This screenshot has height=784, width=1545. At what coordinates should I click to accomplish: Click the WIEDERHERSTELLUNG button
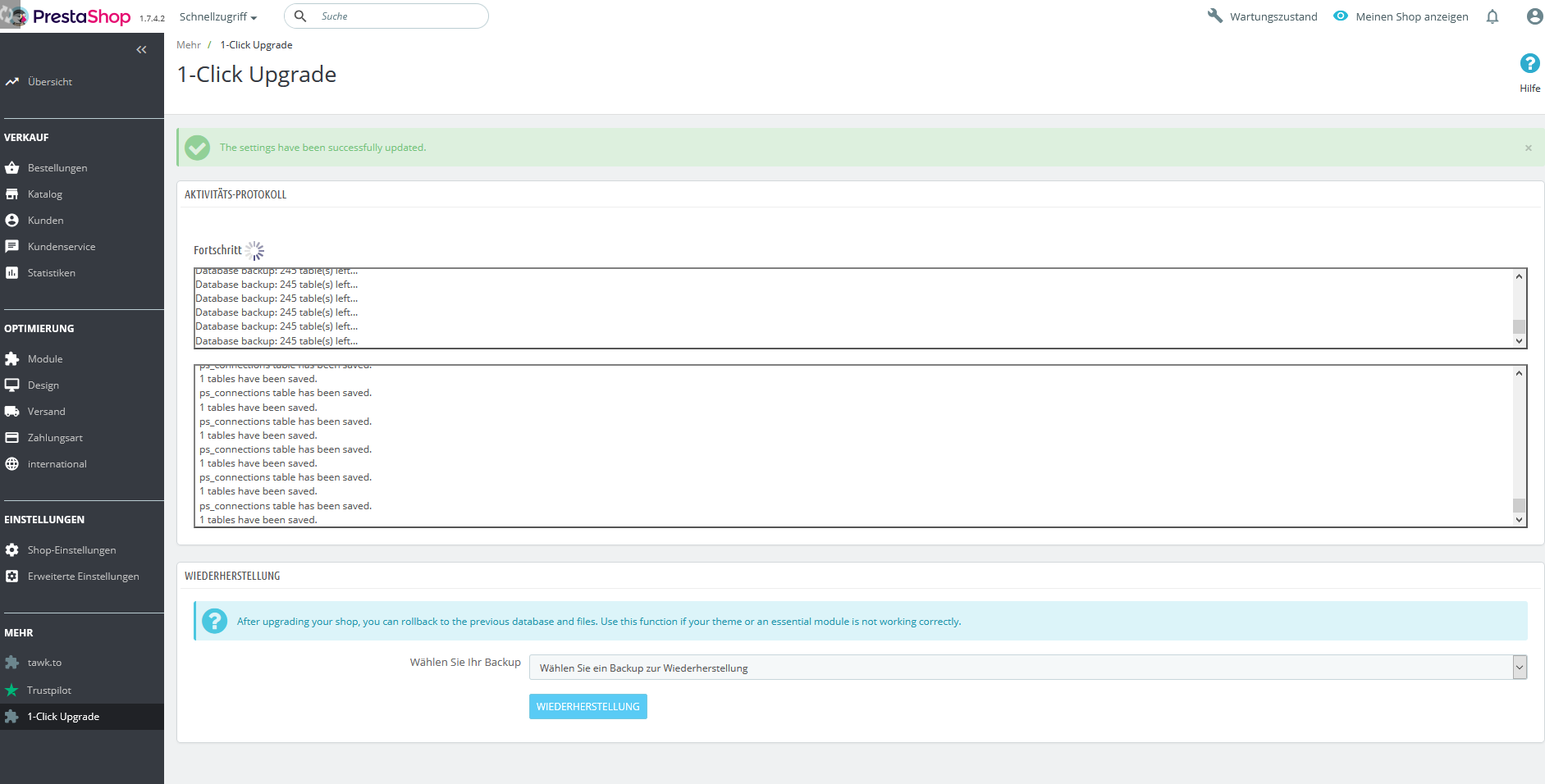(x=588, y=707)
